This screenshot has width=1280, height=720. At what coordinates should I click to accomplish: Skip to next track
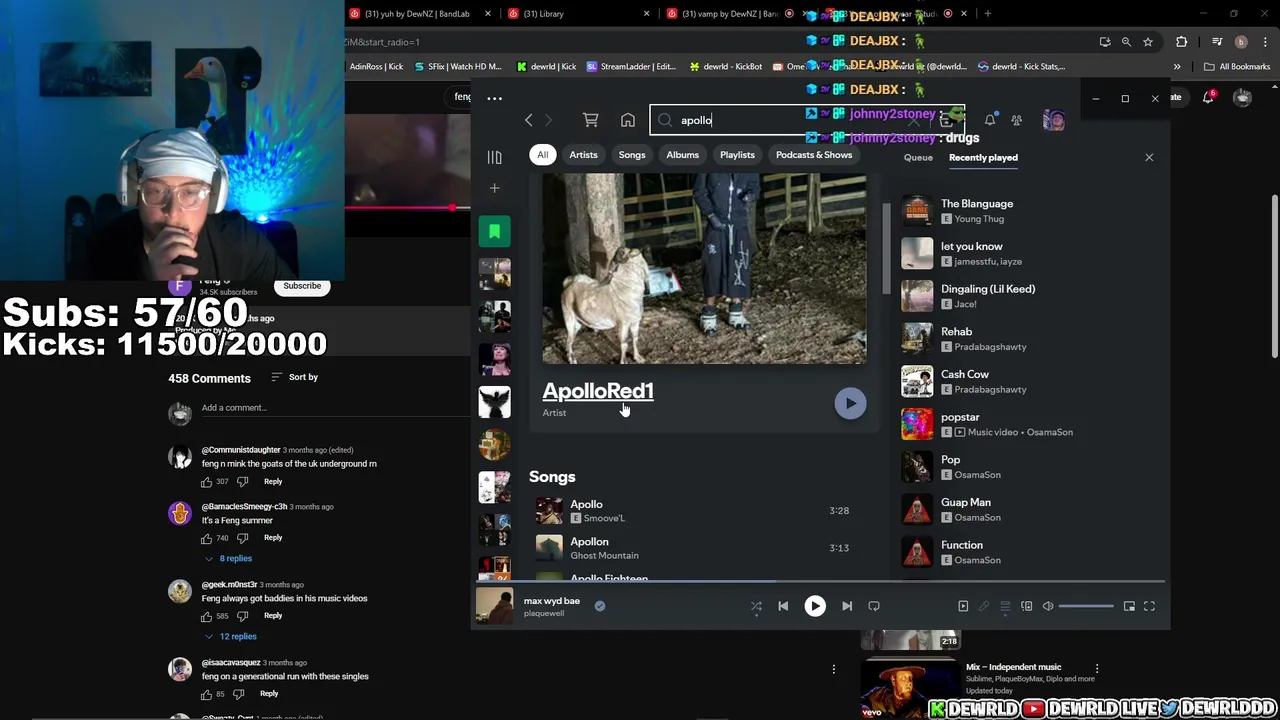(x=847, y=606)
